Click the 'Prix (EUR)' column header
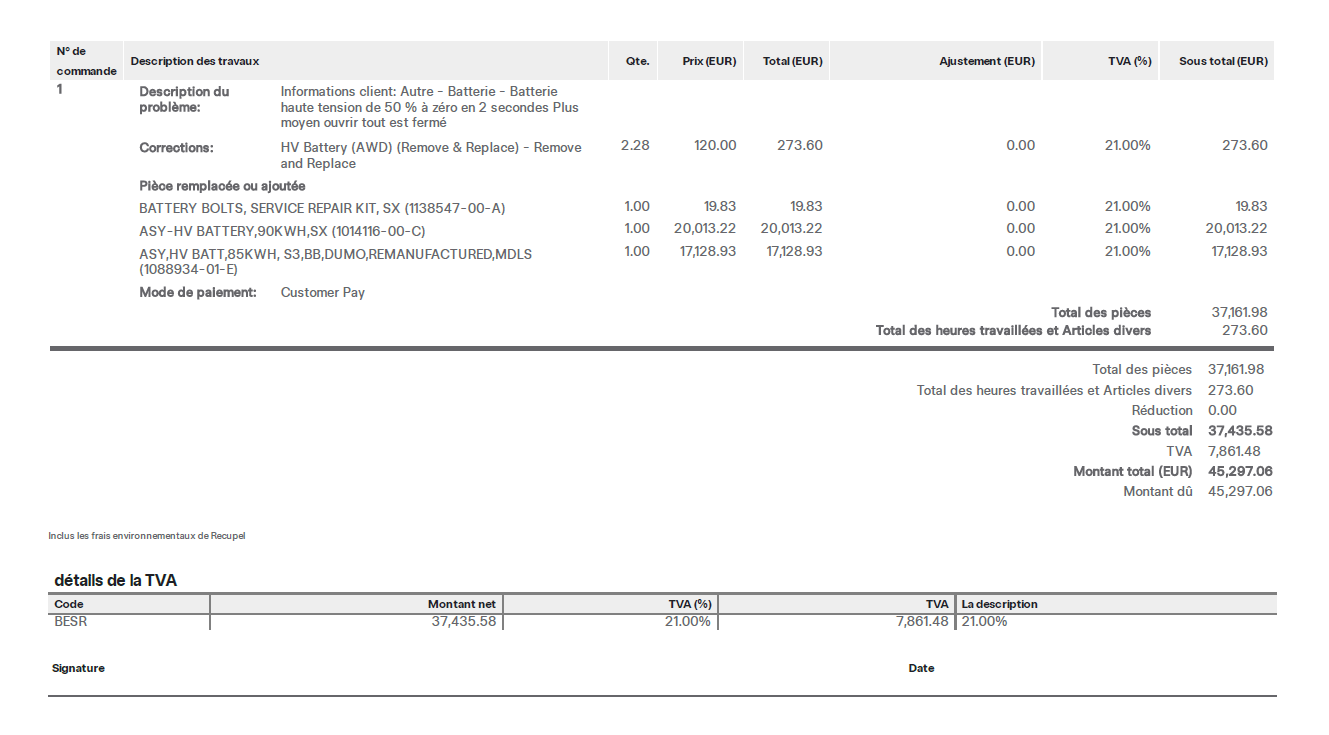The image size is (1329, 735). [709, 61]
